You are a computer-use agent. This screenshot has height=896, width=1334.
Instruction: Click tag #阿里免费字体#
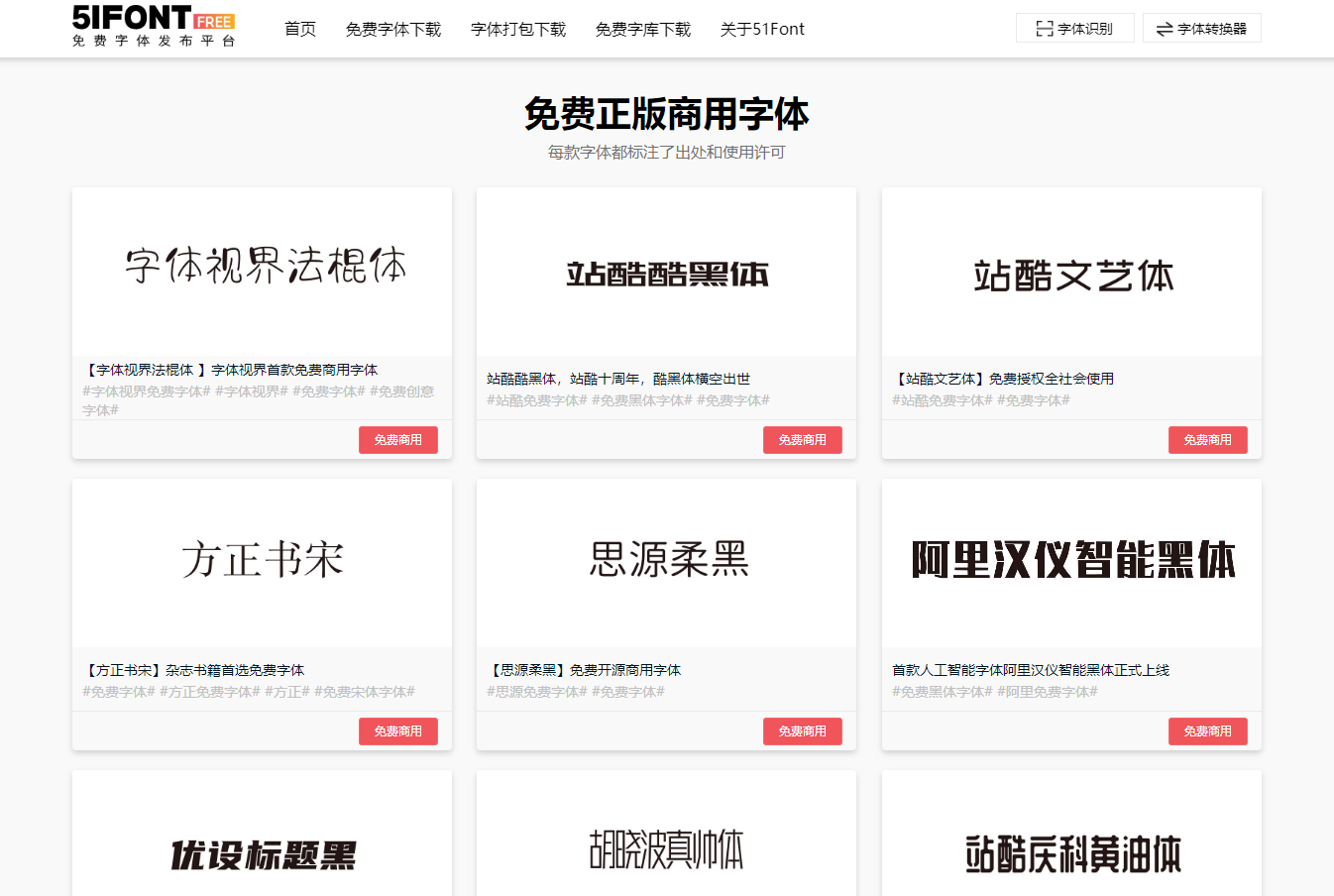(1048, 692)
